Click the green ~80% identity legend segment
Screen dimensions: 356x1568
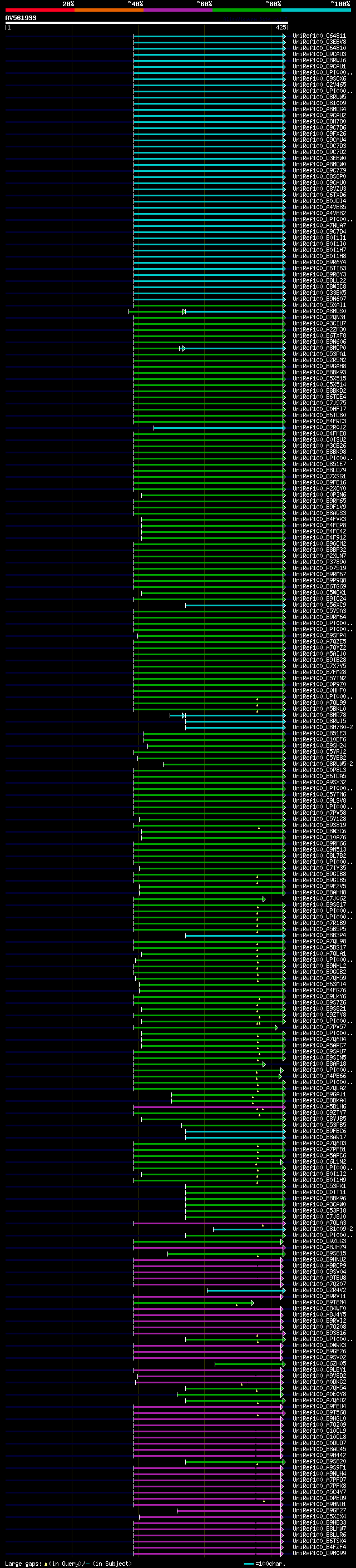coord(246,10)
